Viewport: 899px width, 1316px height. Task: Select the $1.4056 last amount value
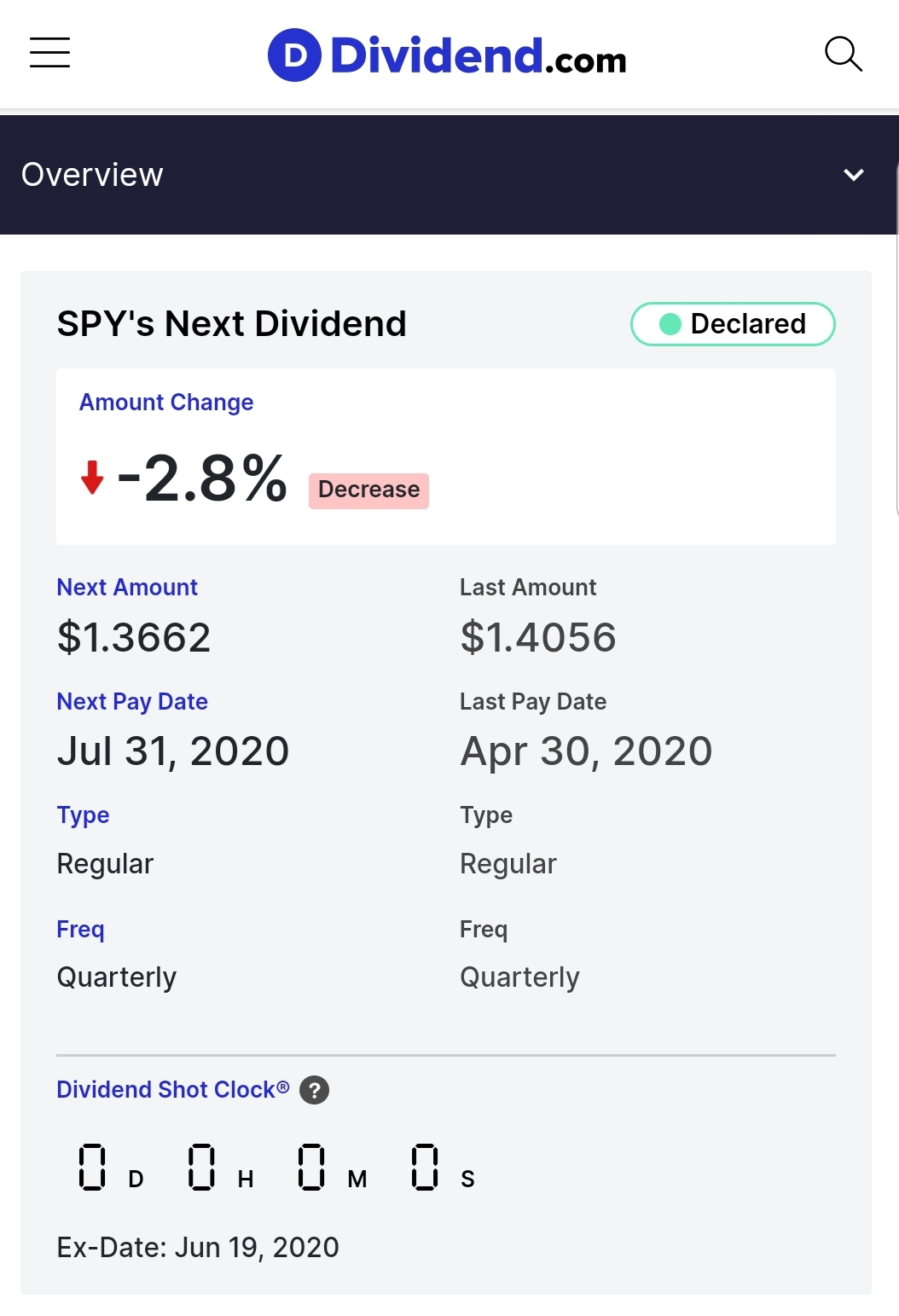pos(538,638)
